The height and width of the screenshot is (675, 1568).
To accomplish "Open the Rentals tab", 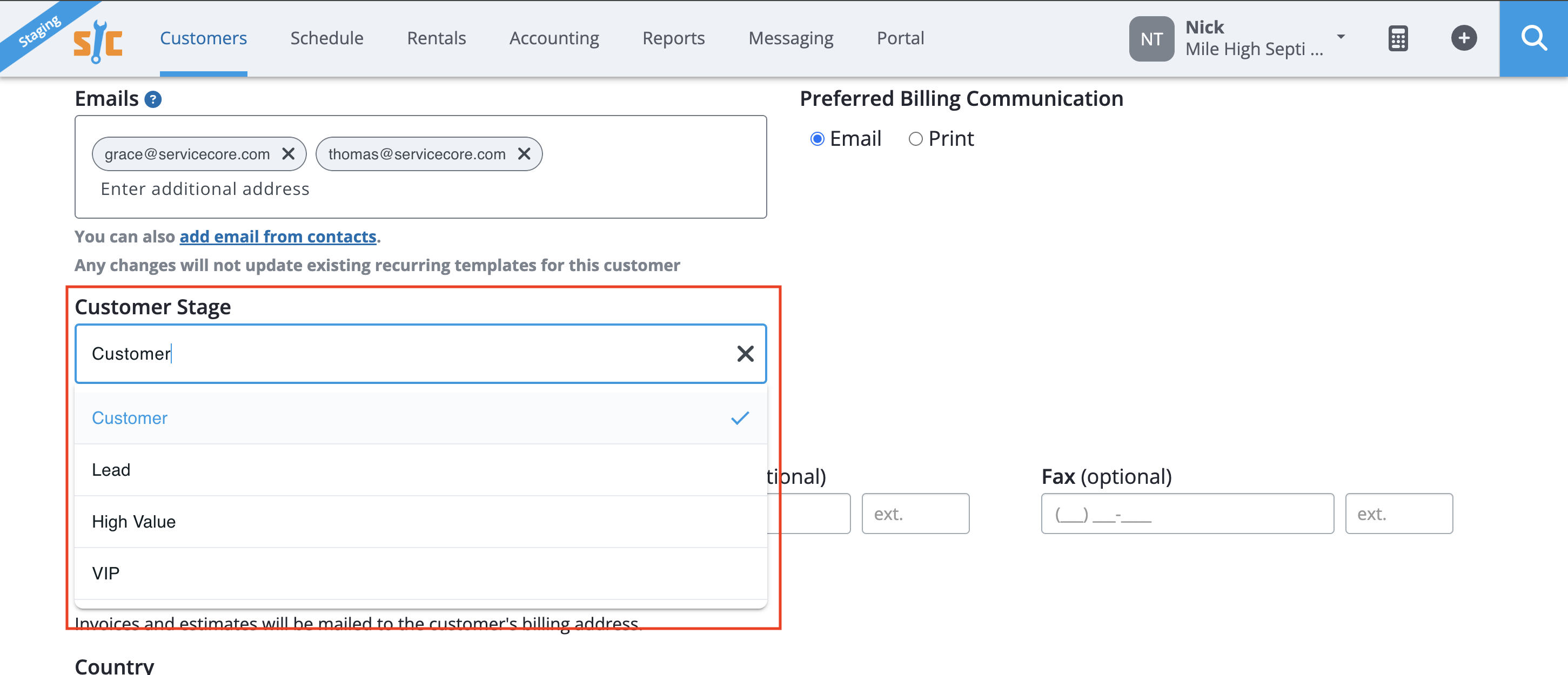I will pos(437,38).
